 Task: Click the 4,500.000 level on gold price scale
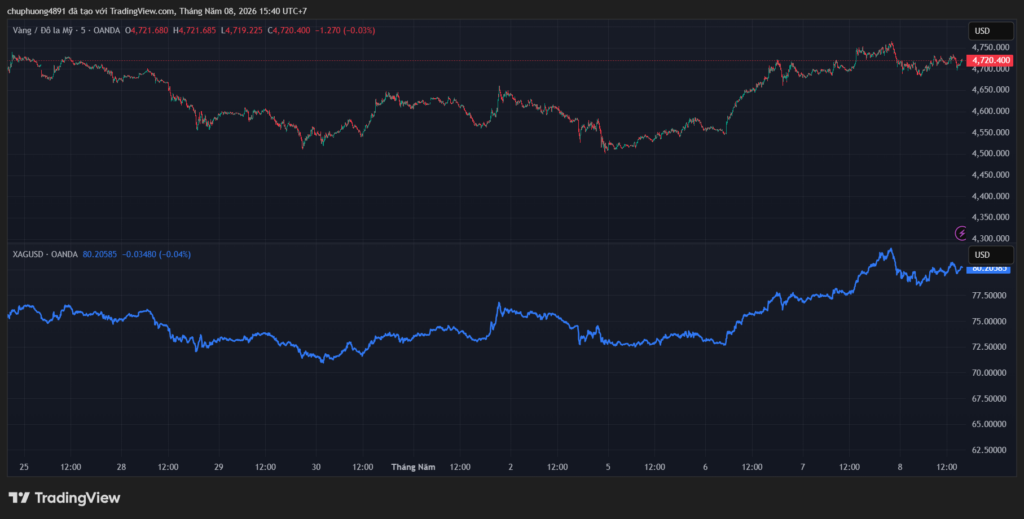tap(990, 153)
